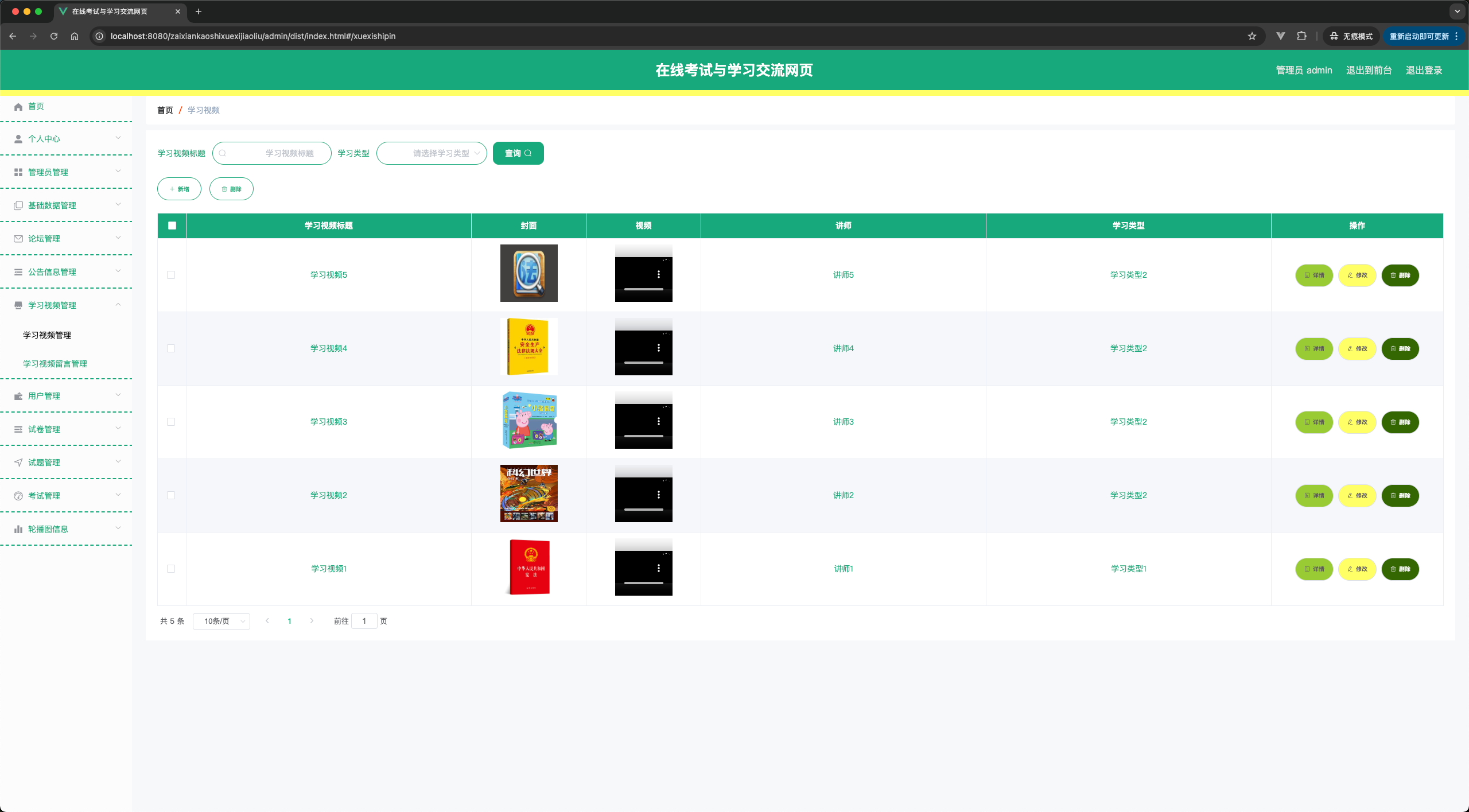Screen dimensions: 1469x812
Task: Click the grid icon beside 管理员管理
Action: tap(18, 172)
